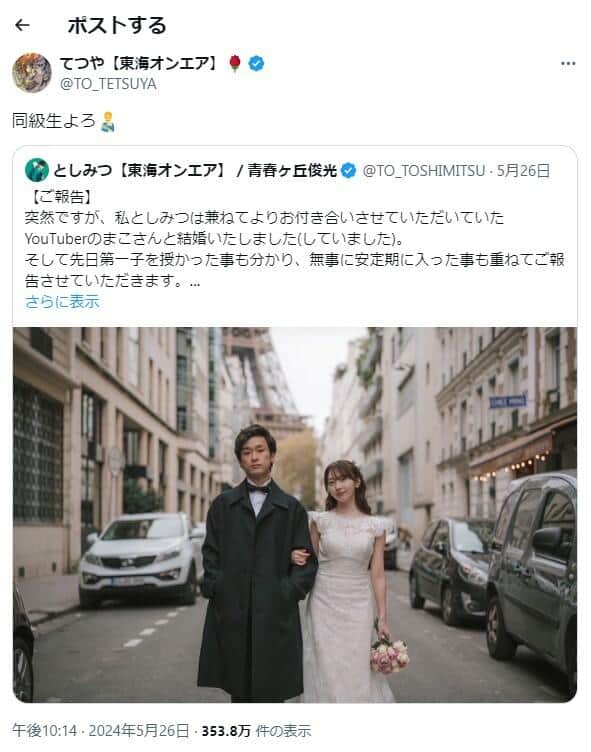The width and height of the screenshot is (591, 752).
Task: Click the rose emoji next to てつや name
Action: [235, 63]
